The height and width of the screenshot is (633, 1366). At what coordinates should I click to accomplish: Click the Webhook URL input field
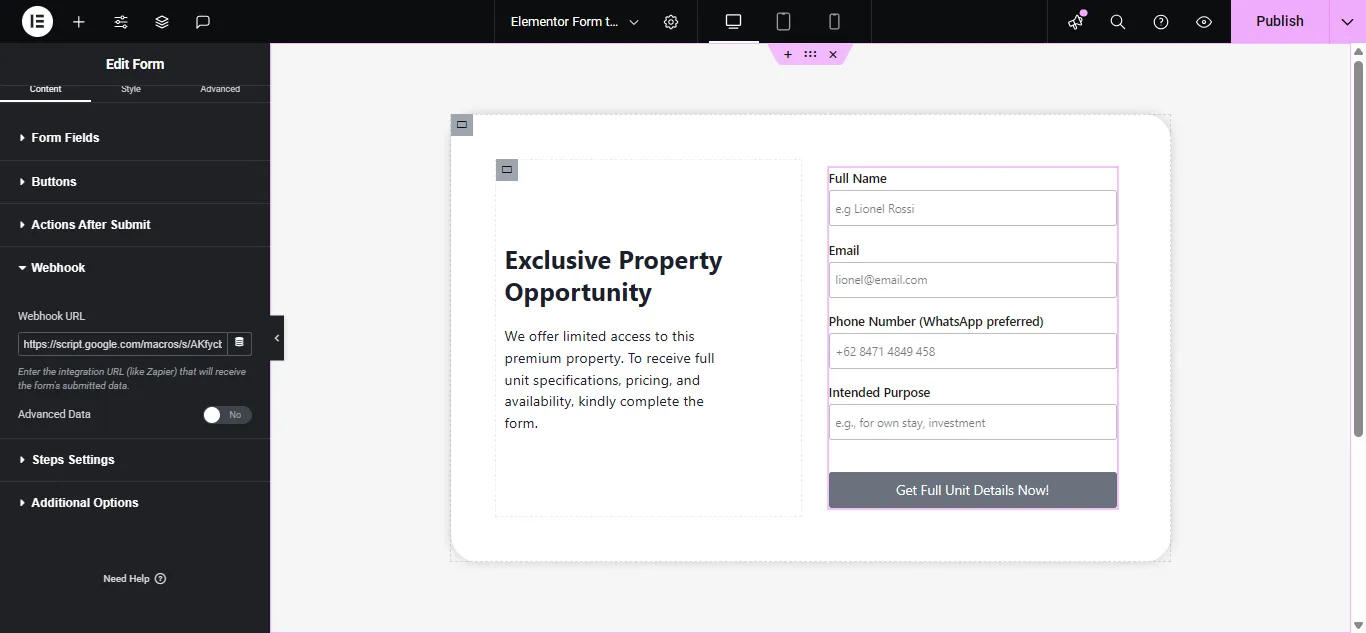[x=122, y=344]
